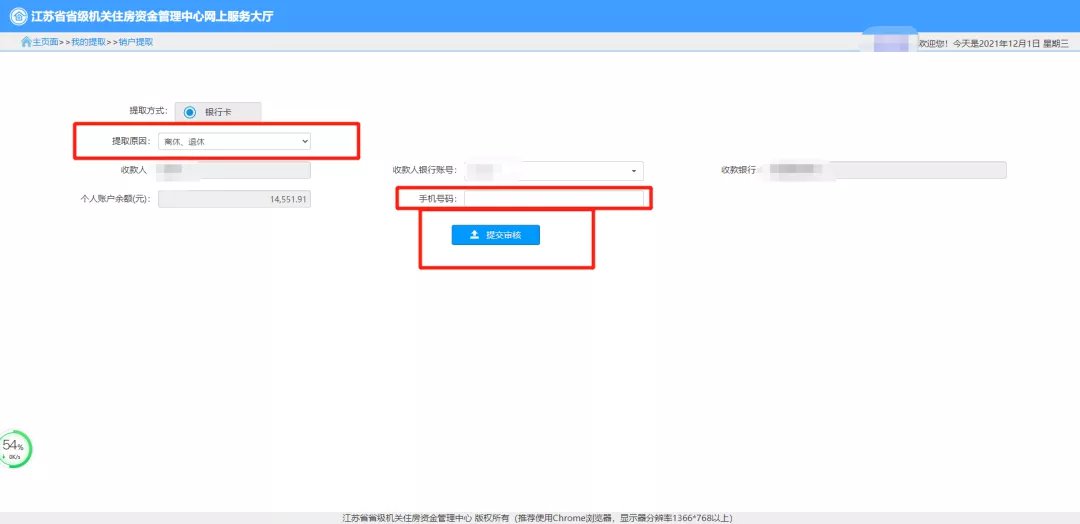Navigate to 我的提取 in the breadcrumb
This screenshot has width=1080, height=524.
tap(88, 42)
